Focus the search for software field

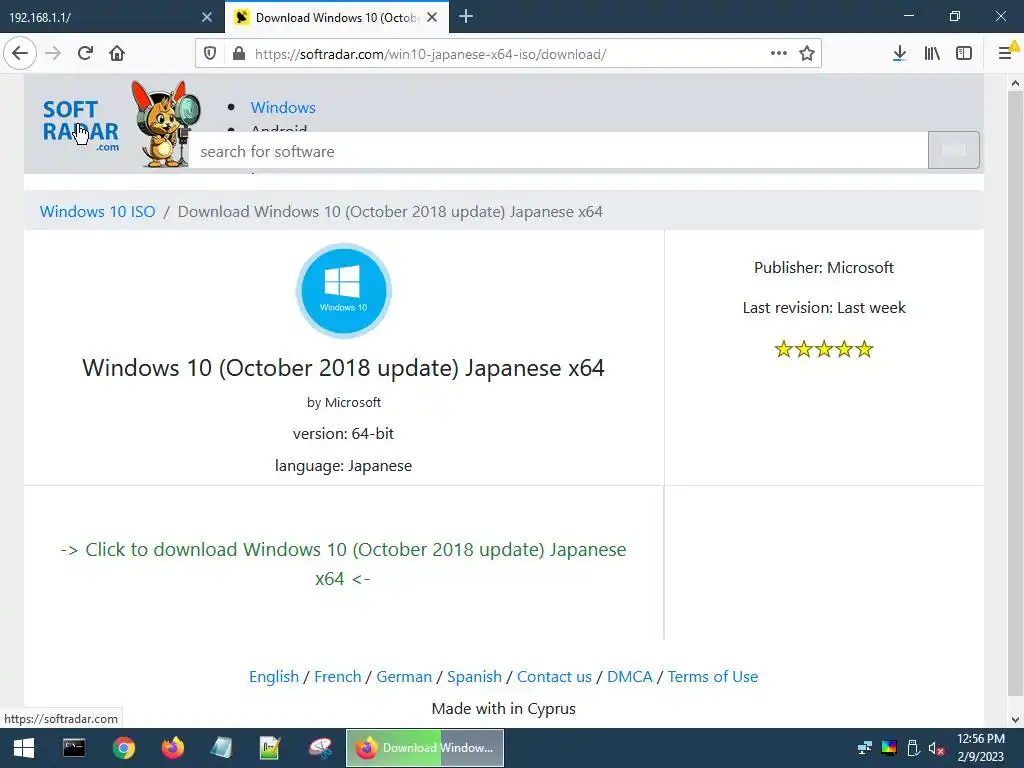point(558,151)
